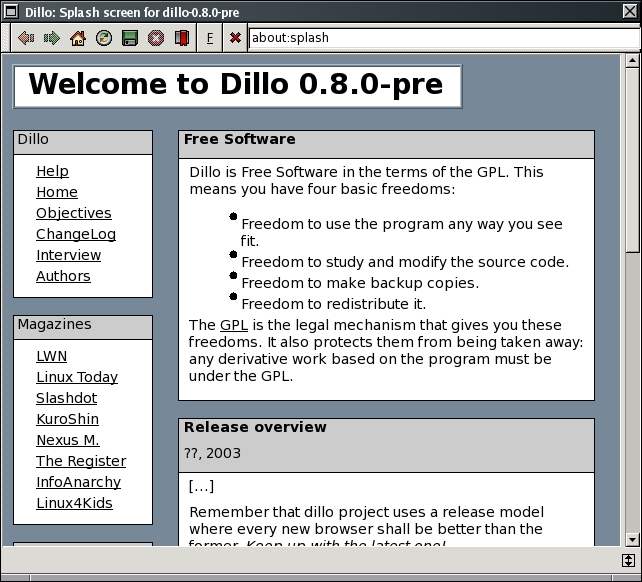This screenshot has width=642, height=582.
Task: Visit The Register link
Action: [x=81, y=461]
